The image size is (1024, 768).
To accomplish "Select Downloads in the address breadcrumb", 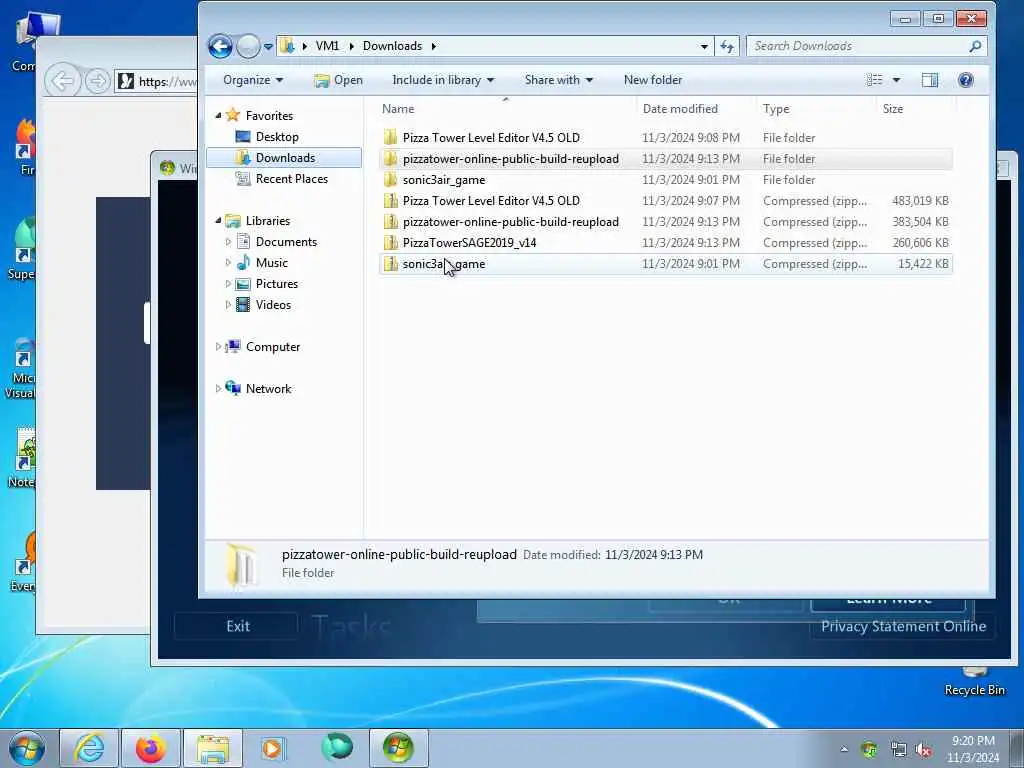I will tap(392, 46).
